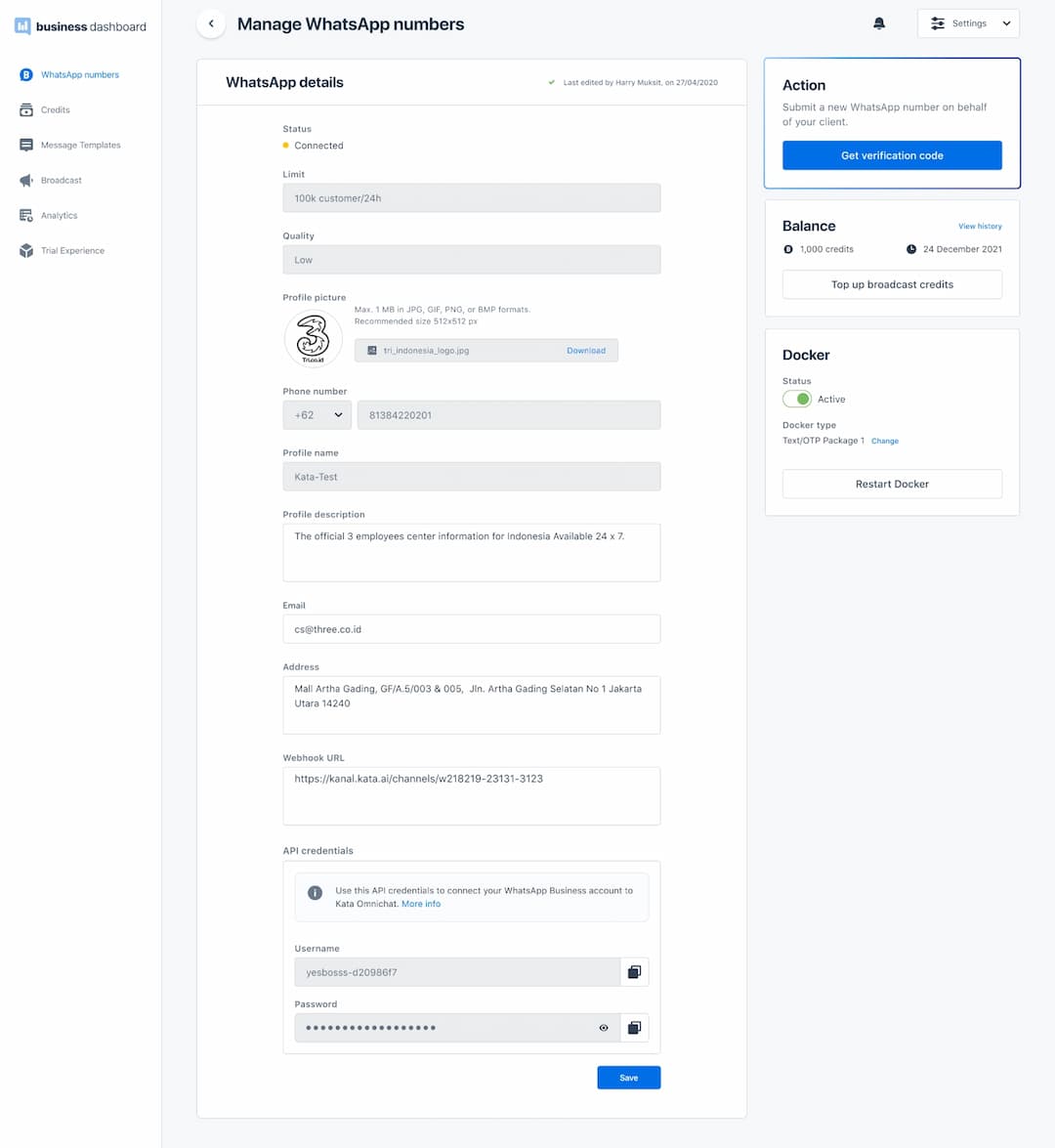Show the password with eye icon
The image size is (1055, 1148).
[x=604, y=1028]
